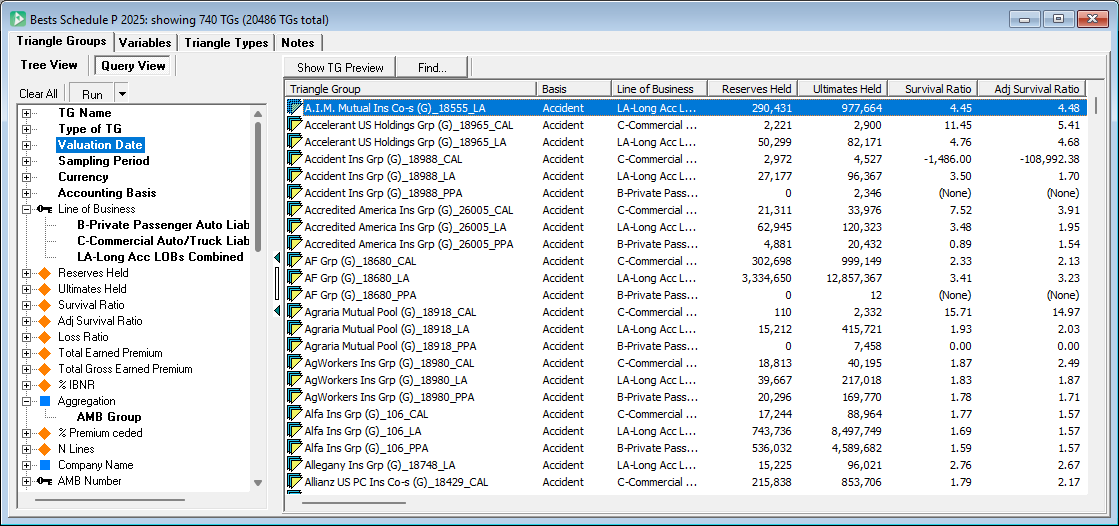Expand the Type of TG node

pyautogui.click(x=27, y=129)
